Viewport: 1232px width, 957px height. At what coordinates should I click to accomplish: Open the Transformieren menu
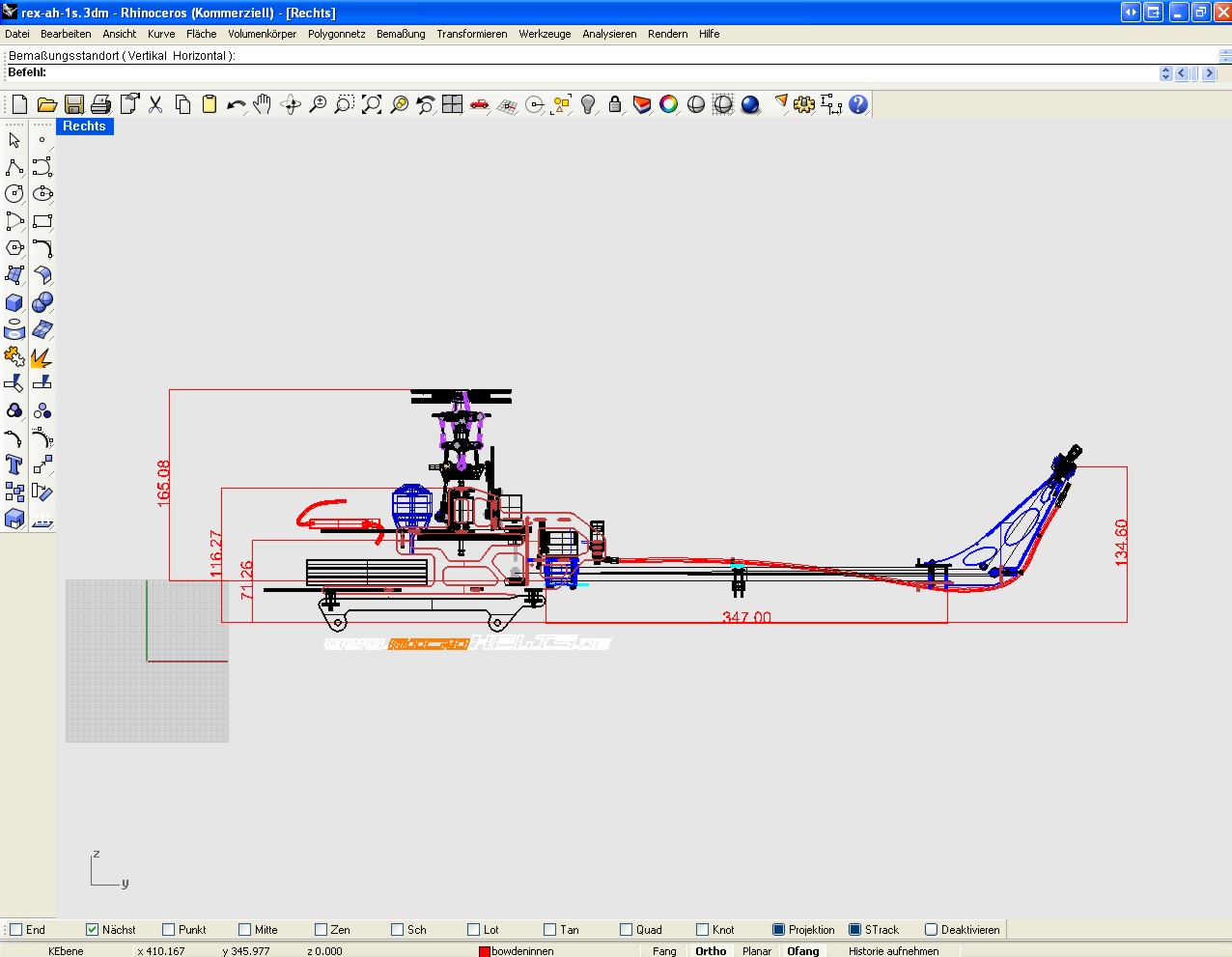coord(471,34)
